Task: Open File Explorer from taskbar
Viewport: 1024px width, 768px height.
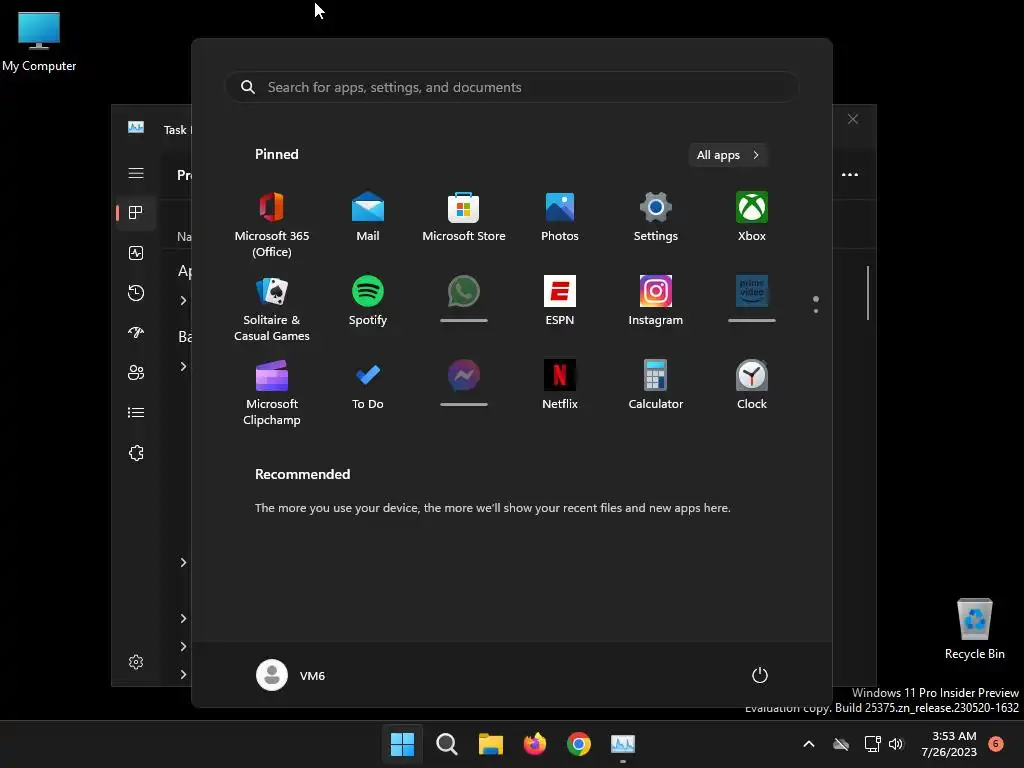Action: coord(490,744)
